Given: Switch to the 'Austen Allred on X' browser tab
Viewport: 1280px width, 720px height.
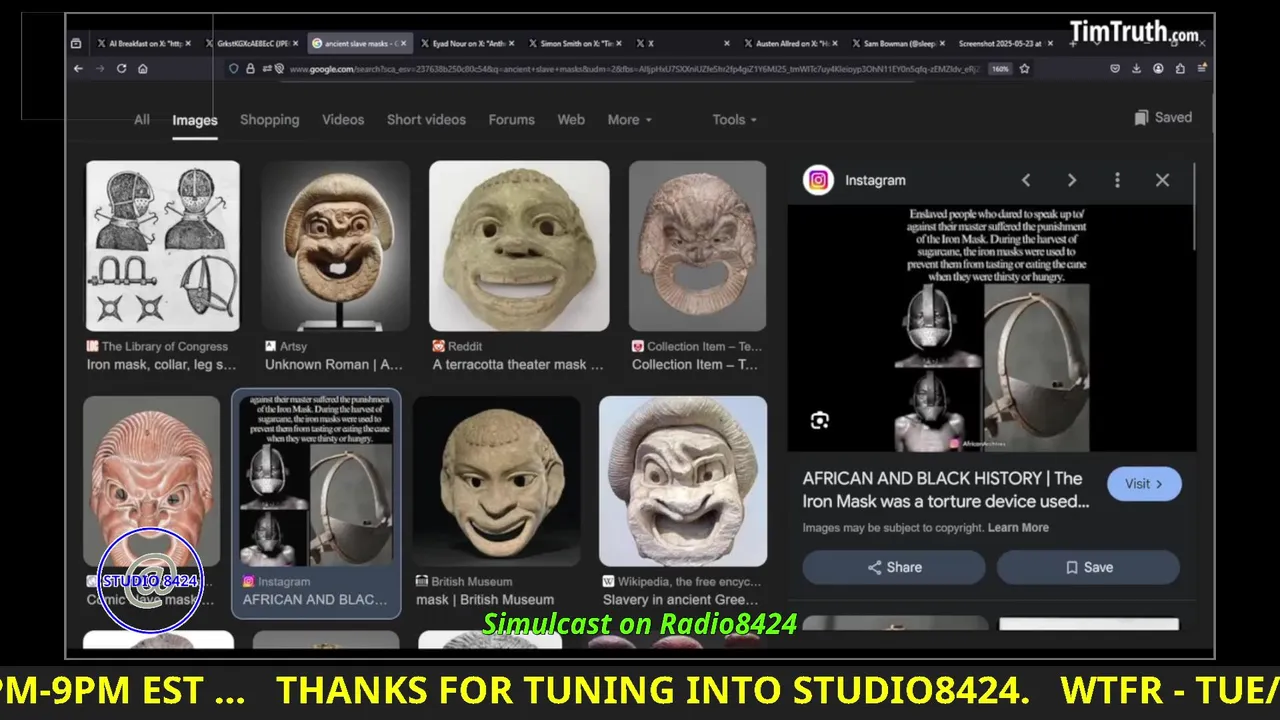Looking at the screenshot, I should tap(793, 43).
